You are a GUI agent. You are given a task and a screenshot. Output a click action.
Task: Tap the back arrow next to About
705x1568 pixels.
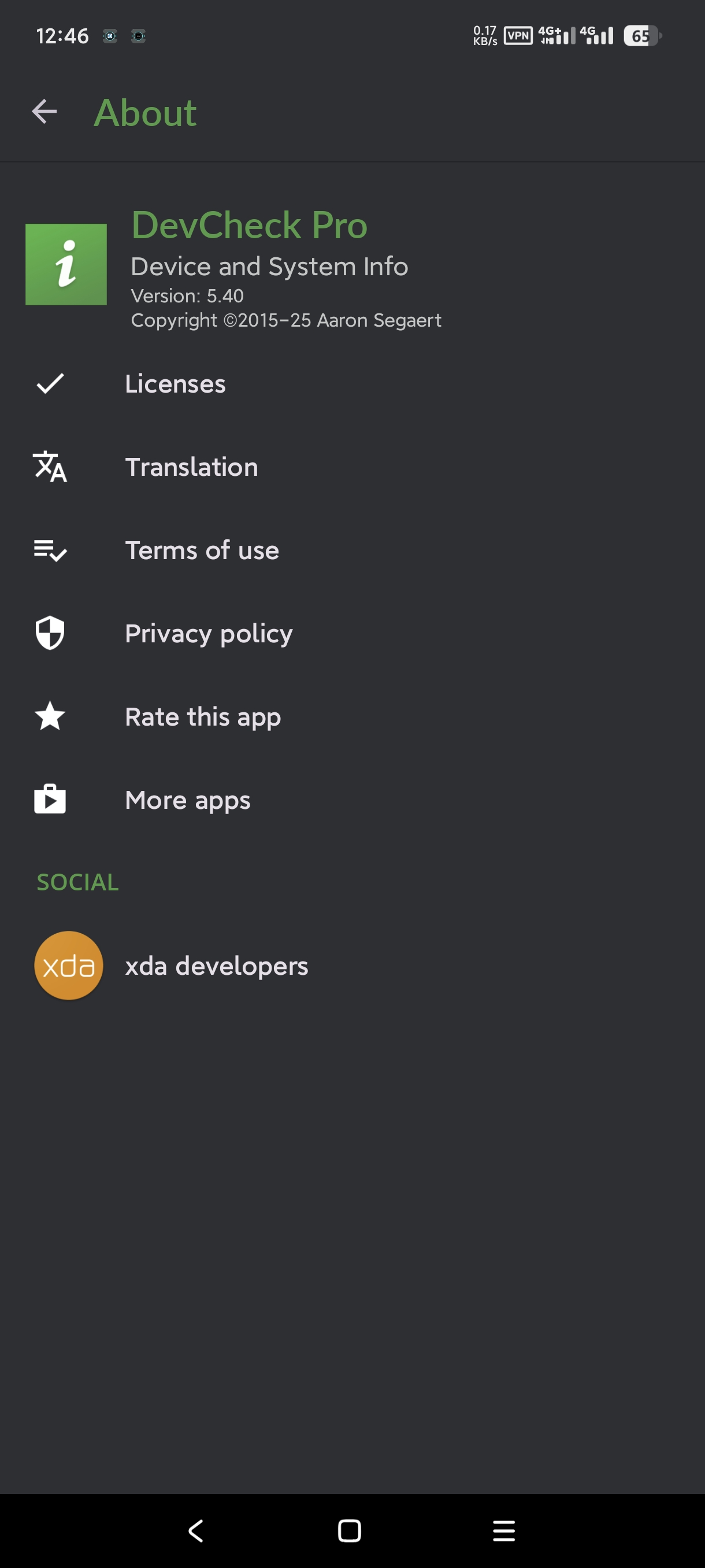pyautogui.click(x=44, y=112)
